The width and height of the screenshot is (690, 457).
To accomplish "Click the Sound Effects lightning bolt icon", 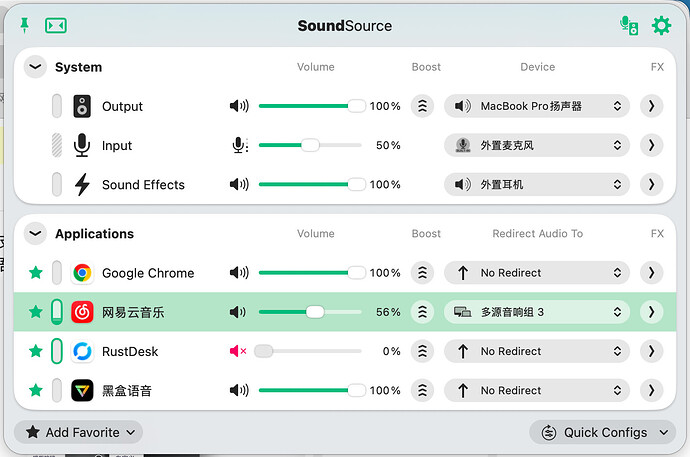I will pos(82,184).
